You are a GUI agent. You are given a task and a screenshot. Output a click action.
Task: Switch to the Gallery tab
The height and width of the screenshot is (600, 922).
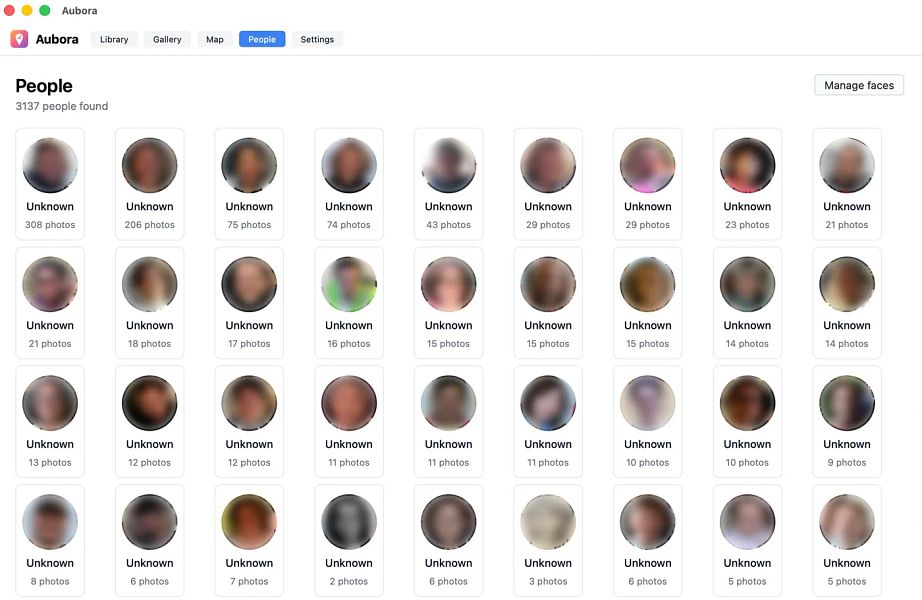click(167, 39)
